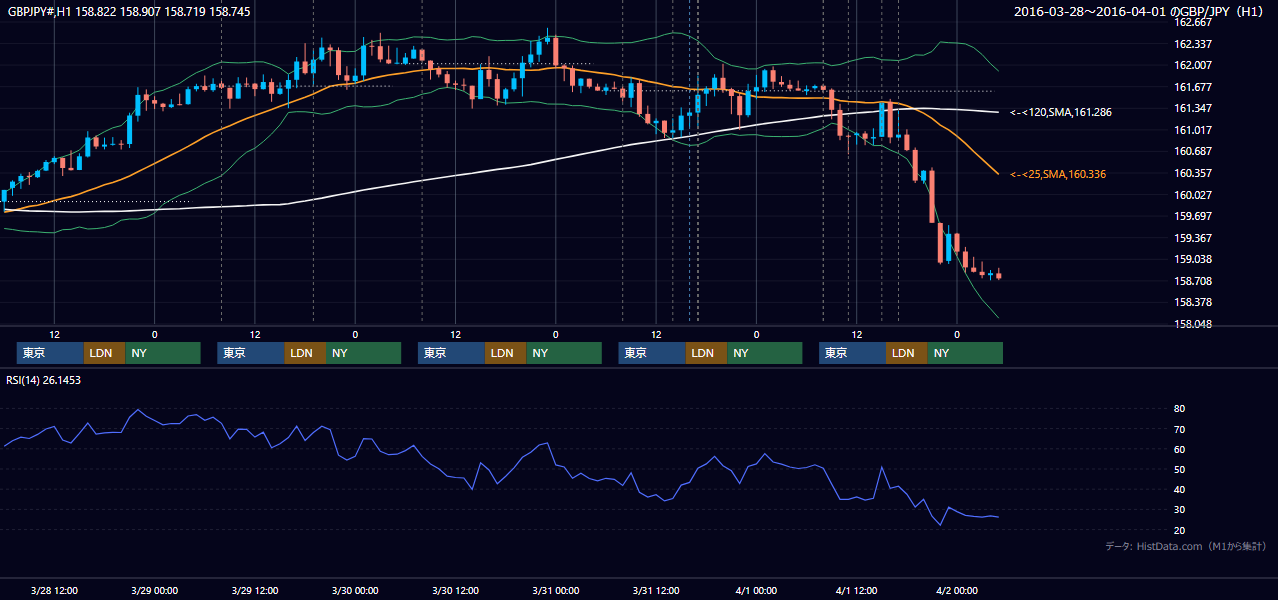Select the 3/30 12:00 date axis label

[x=455, y=590]
